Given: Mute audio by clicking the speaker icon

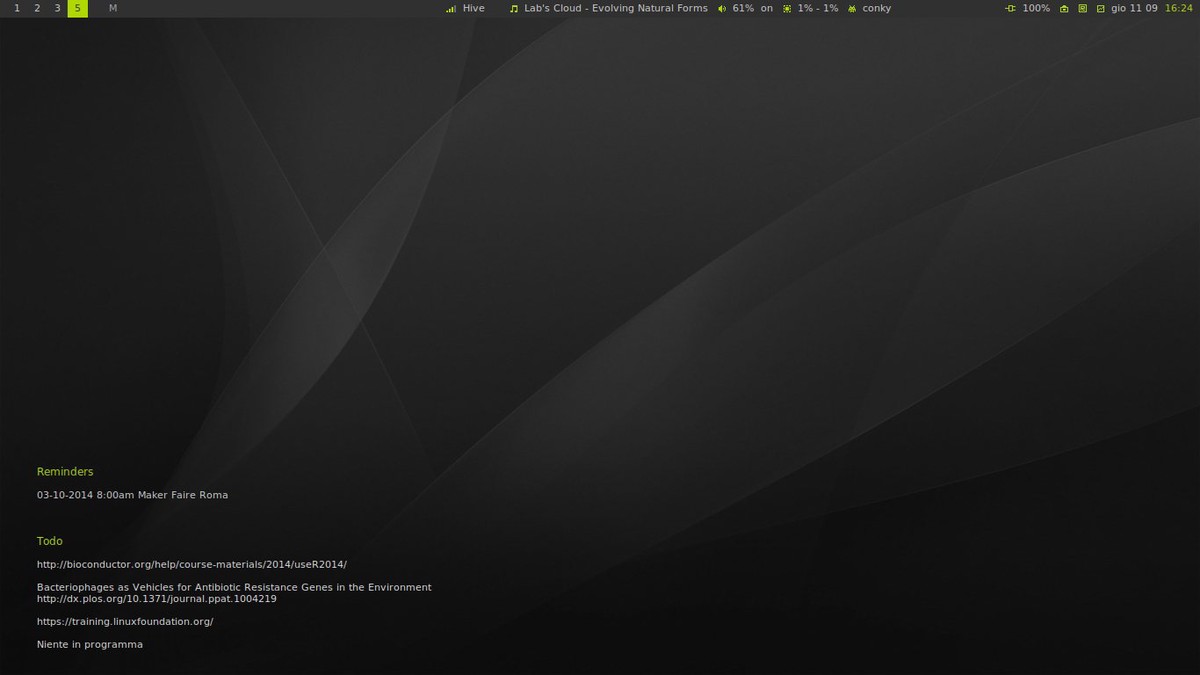Looking at the screenshot, I should [x=720, y=8].
